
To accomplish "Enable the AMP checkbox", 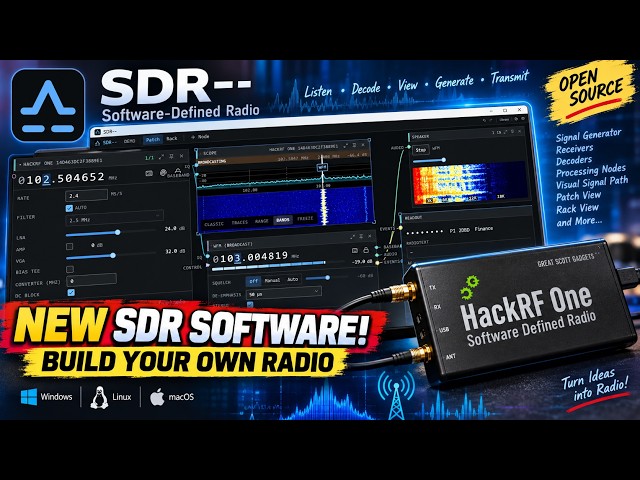I will (x=69, y=246).
